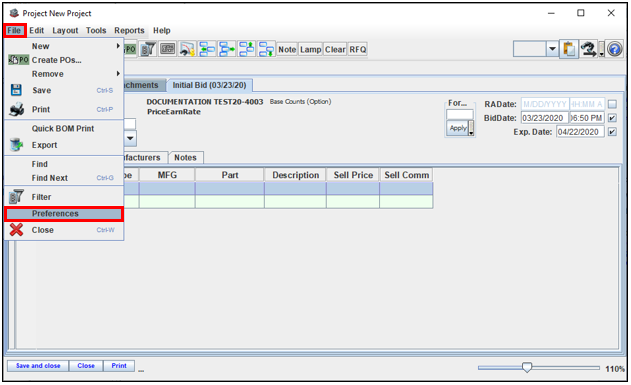This screenshot has height=385, width=631.
Task: Click the MFG column header
Action: (x=167, y=175)
